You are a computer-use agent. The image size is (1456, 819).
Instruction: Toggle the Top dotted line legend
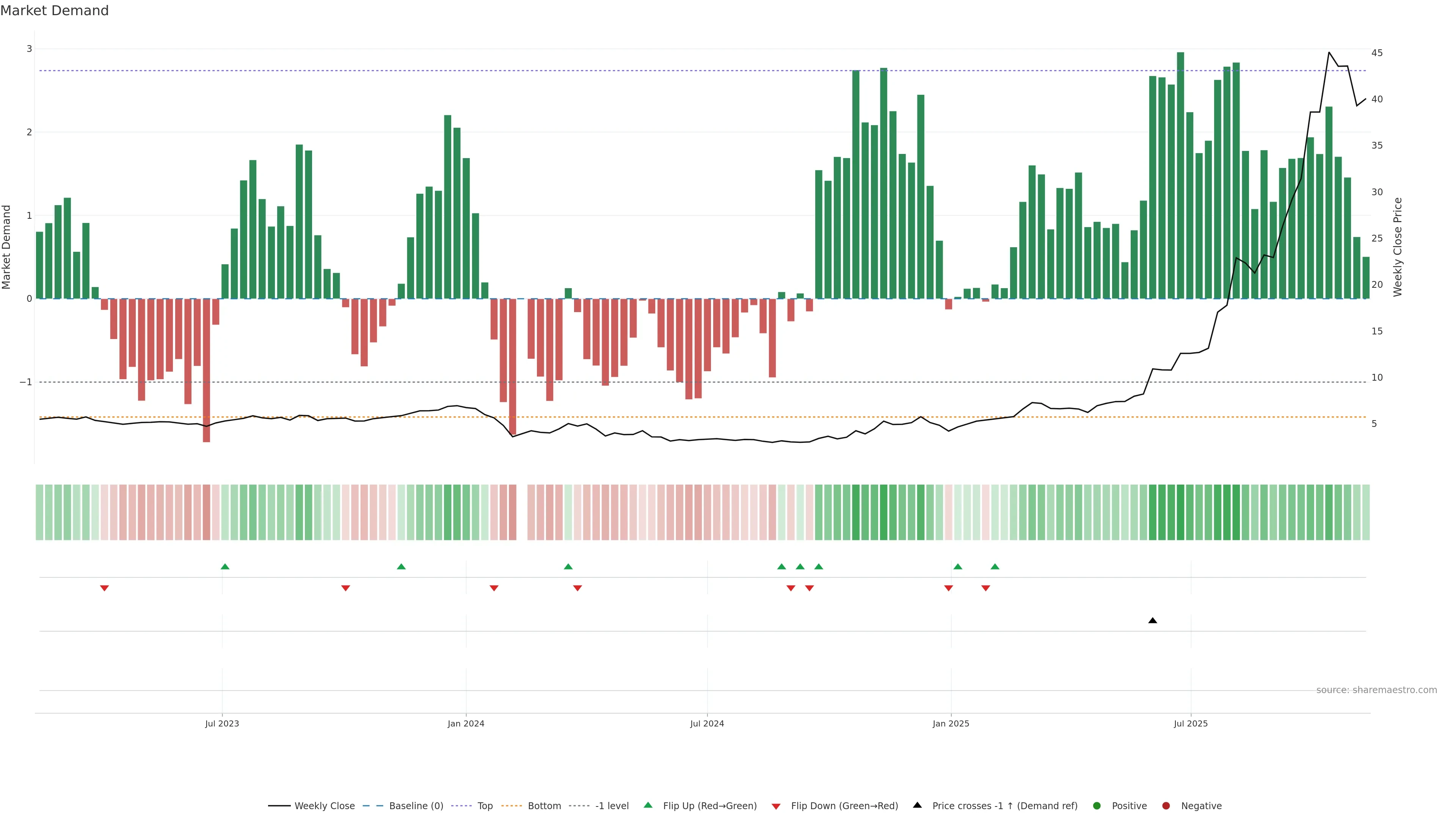point(485,805)
